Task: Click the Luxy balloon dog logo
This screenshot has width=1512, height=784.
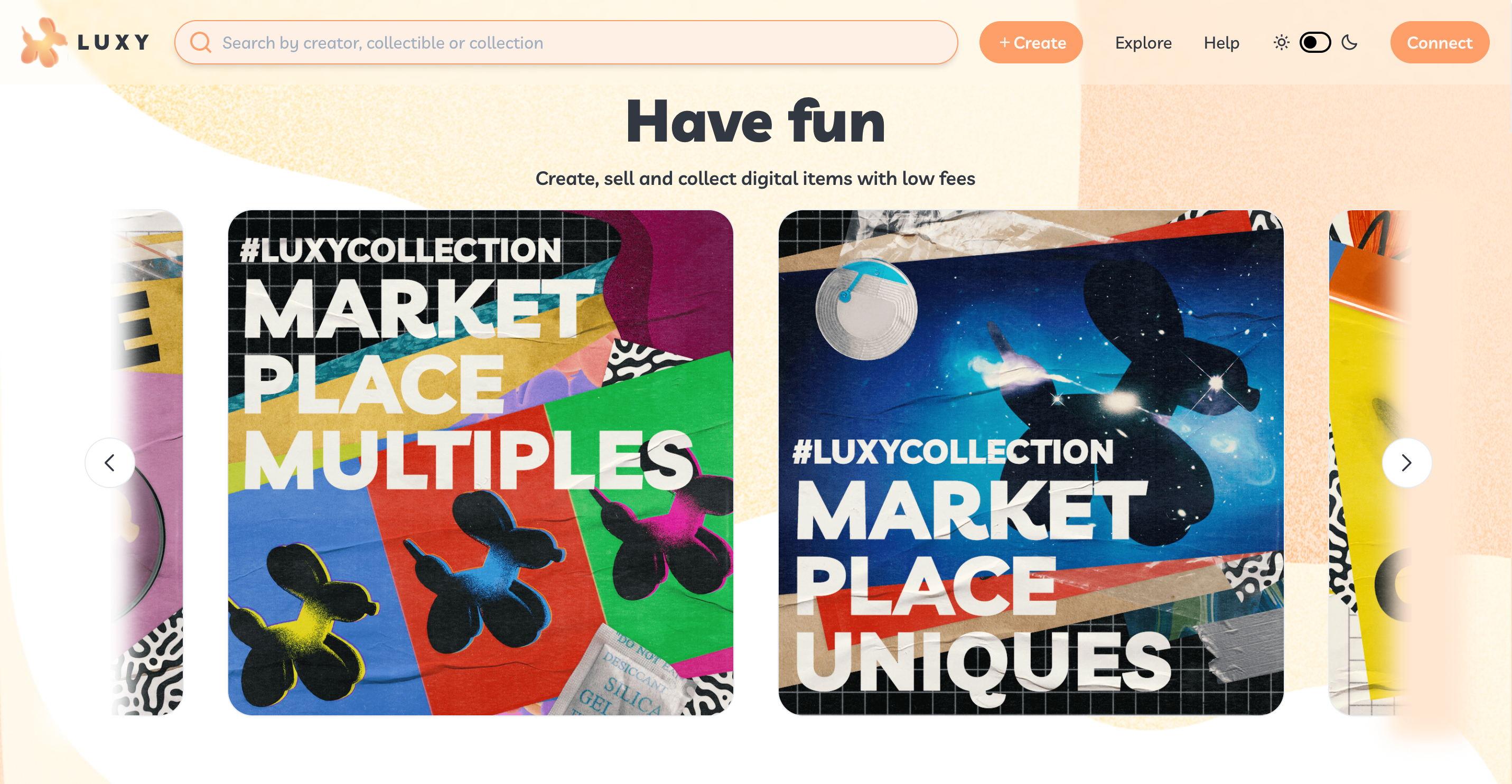Action: (43, 42)
